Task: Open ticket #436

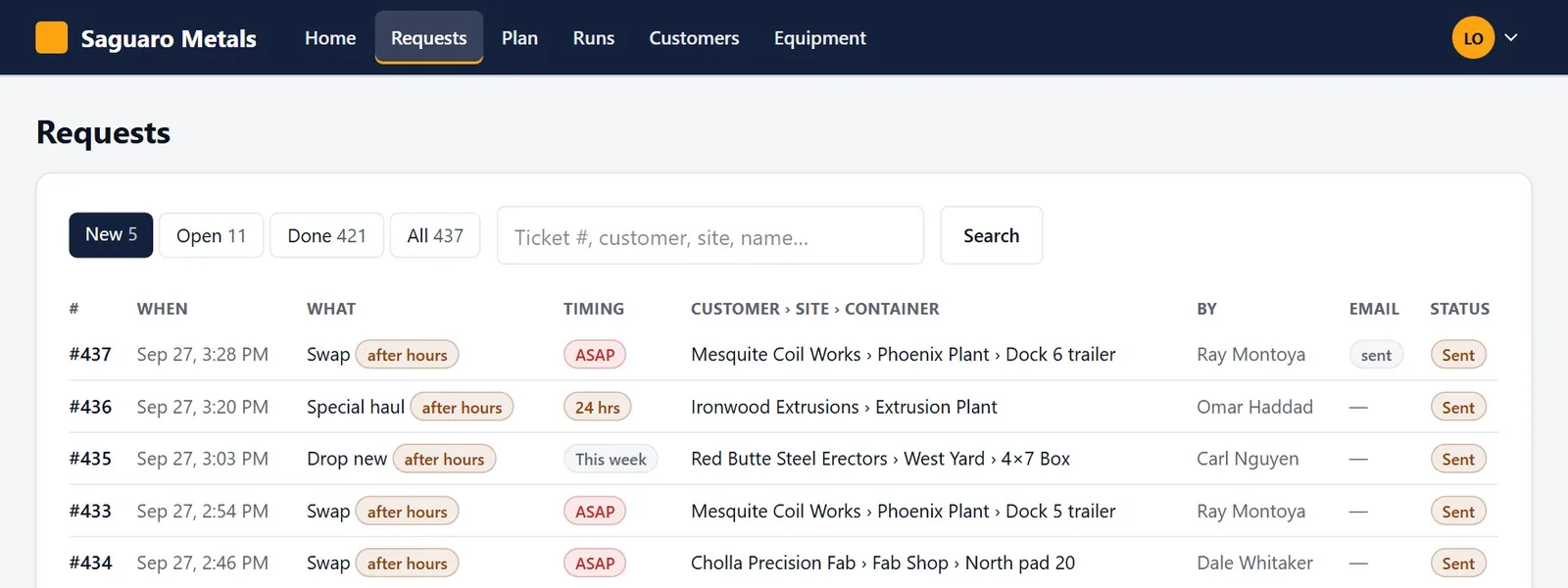Action: (x=90, y=407)
